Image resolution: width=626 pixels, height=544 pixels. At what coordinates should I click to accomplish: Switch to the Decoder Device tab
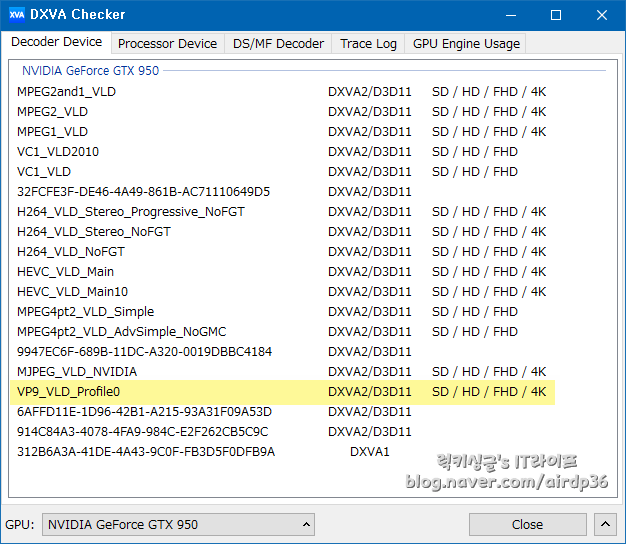[x=56, y=42]
